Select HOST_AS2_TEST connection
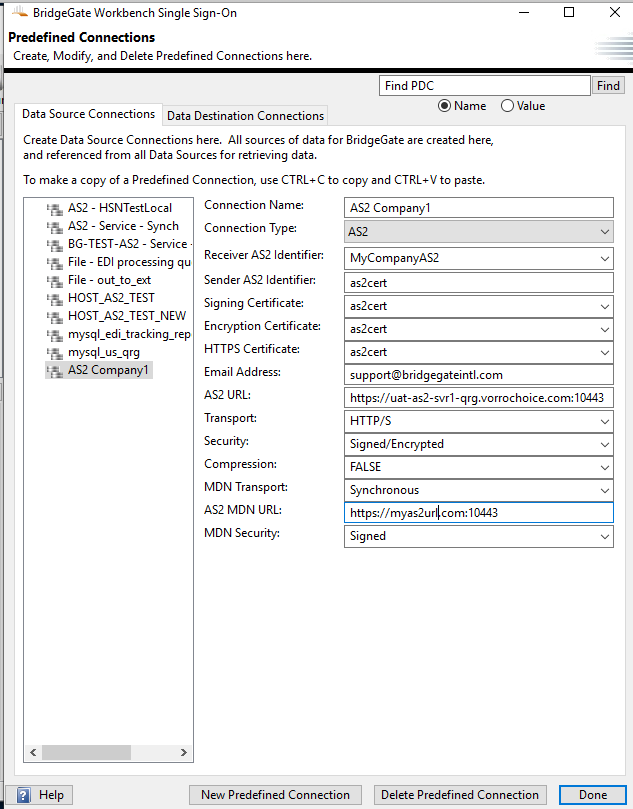Screen dimensions: 633x809 tap(111, 298)
